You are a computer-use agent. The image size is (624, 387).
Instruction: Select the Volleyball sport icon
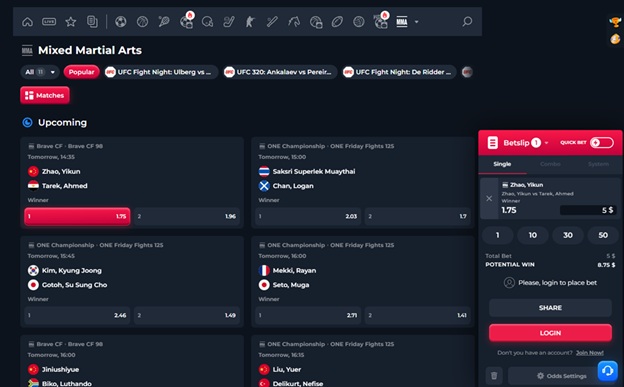click(x=359, y=22)
